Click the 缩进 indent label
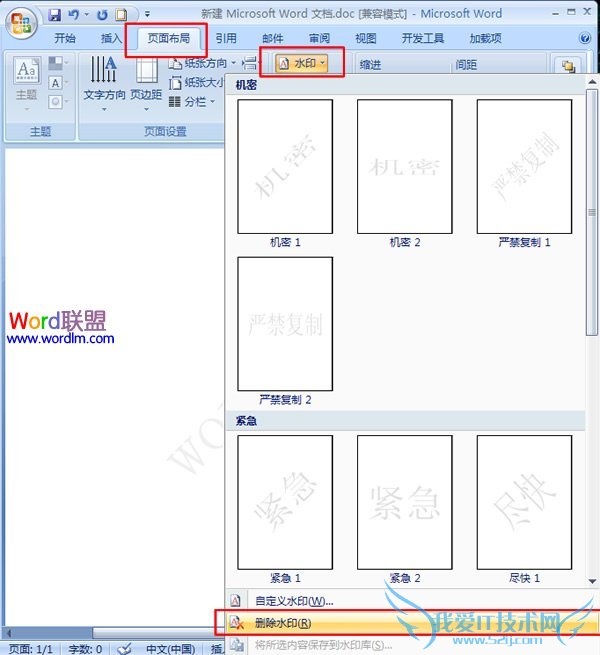This screenshot has height=655, width=600. [x=370, y=65]
